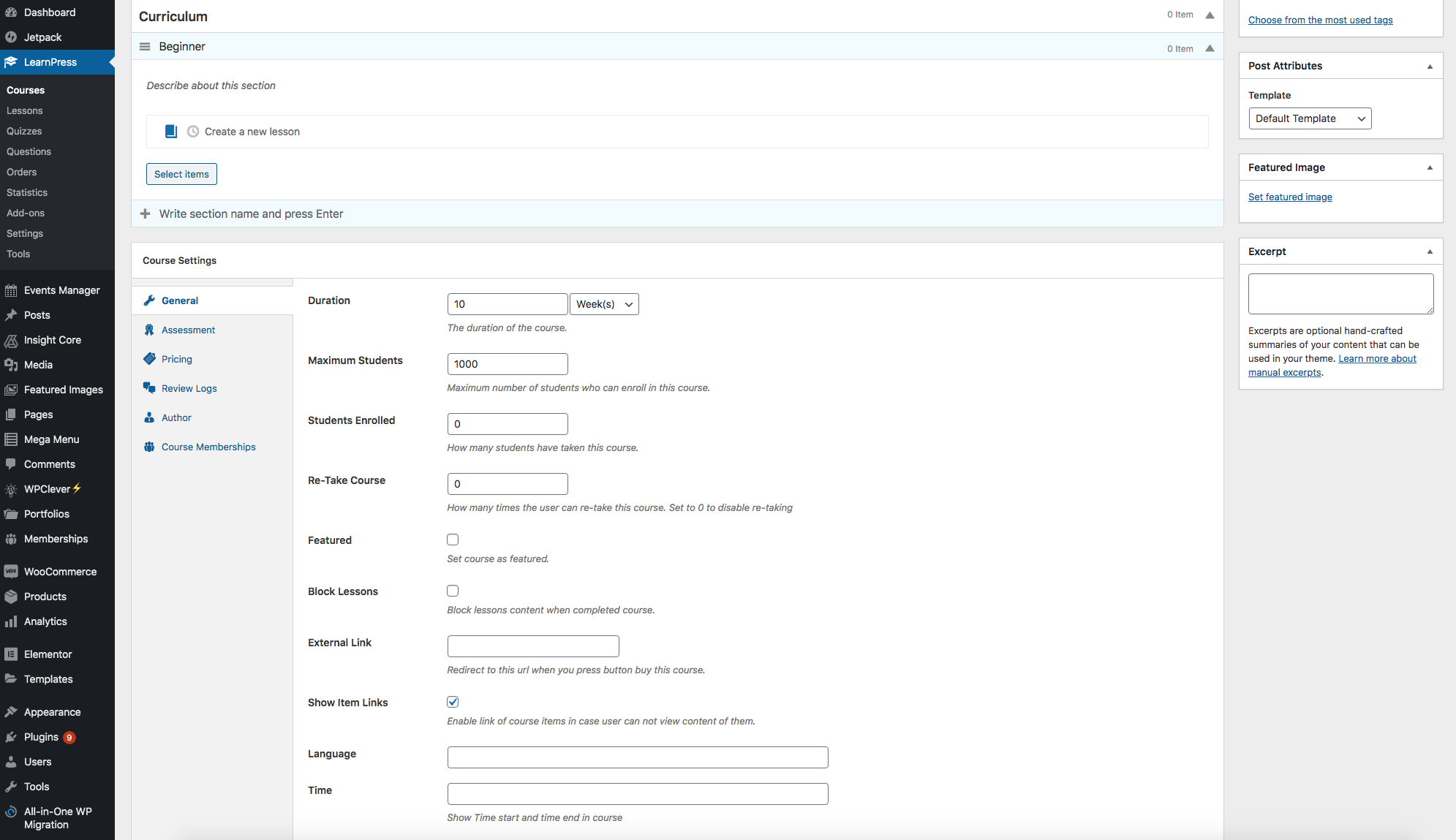Image resolution: width=1456 pixels, height=840 pixels.
Task: Collapse the Beginner section arrow
Action: click(x=1210, y=49)
